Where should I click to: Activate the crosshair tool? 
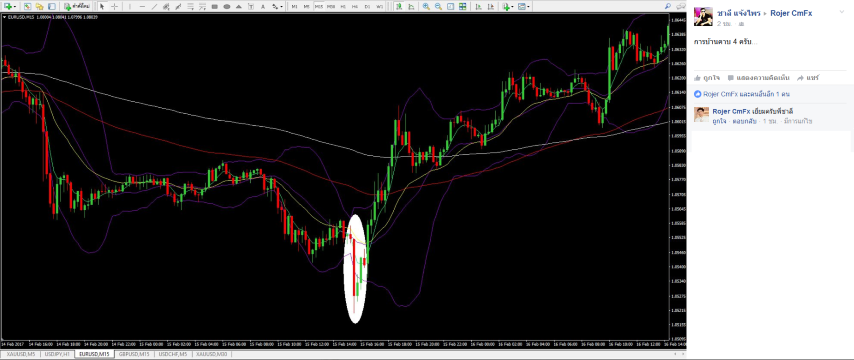pos(114,7)
